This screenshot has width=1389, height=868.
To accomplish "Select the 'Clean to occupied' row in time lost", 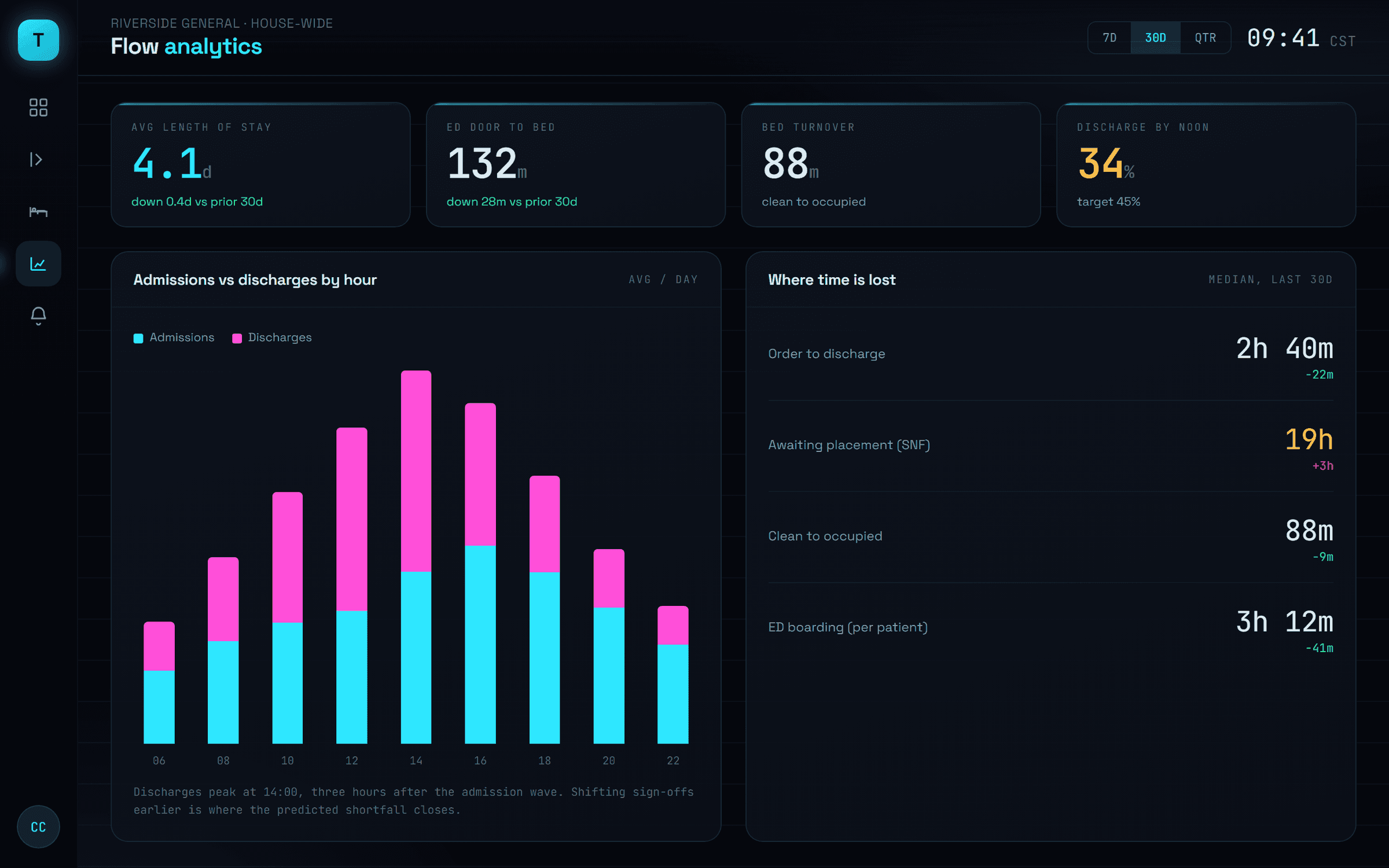I will click(x=1050, y=537).
